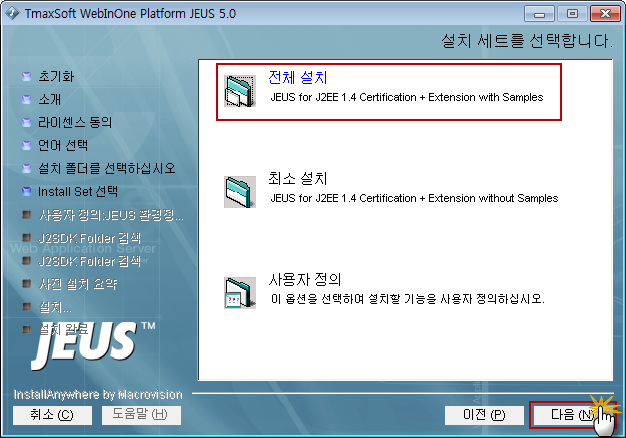Screen dimensions: 626x438
Task: Click the custom option description text
Action: (408, 299)
